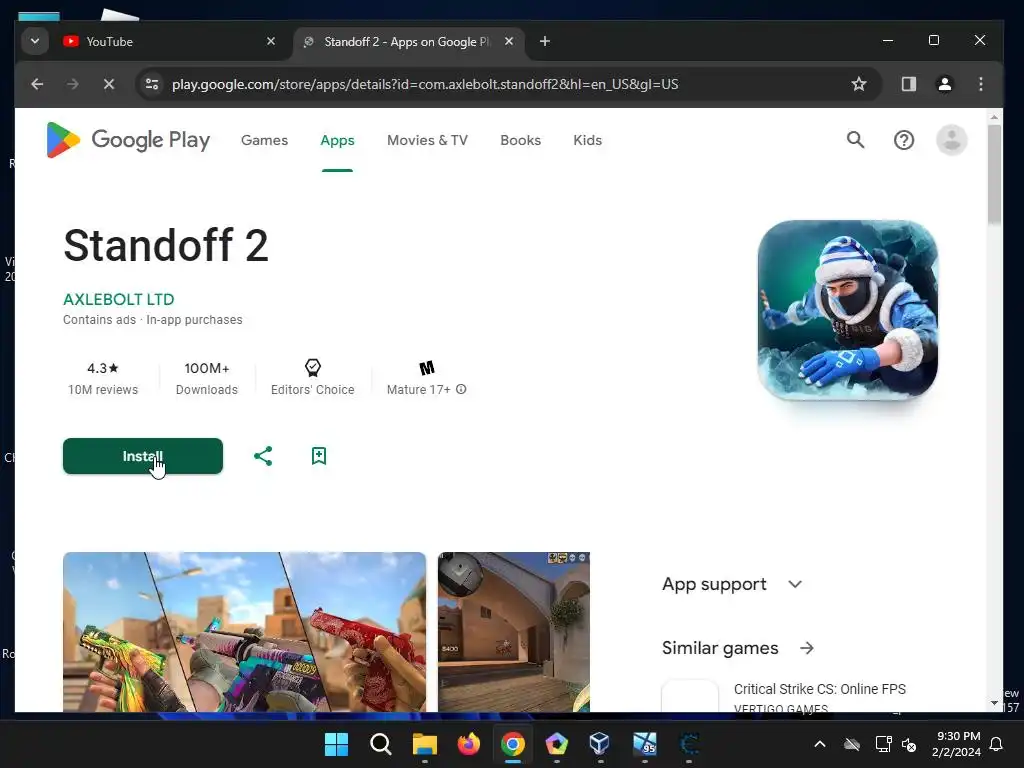Click the page vertical scrollbar thumb
Screen dimensions: 1024x768
pos(994,174)
